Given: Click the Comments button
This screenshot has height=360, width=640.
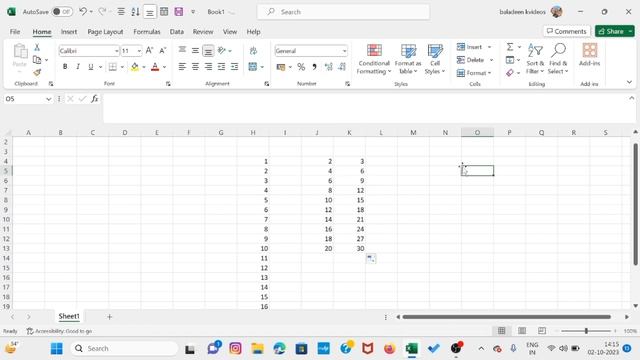Looking at the screenshot, I should point(567,31).
